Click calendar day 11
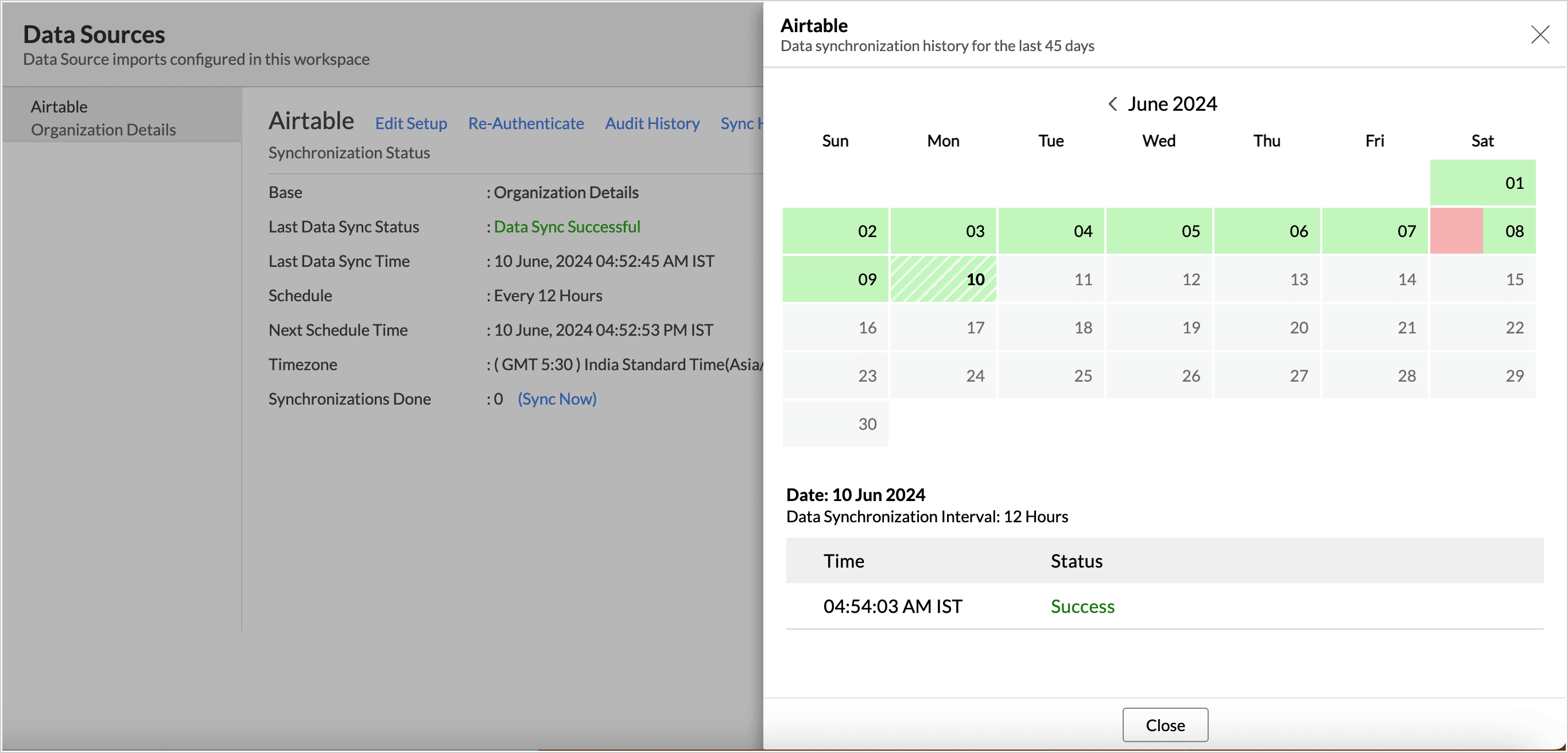This screenshot has height=753, width=1568. pyautogui.click(x=1051, y=279)
